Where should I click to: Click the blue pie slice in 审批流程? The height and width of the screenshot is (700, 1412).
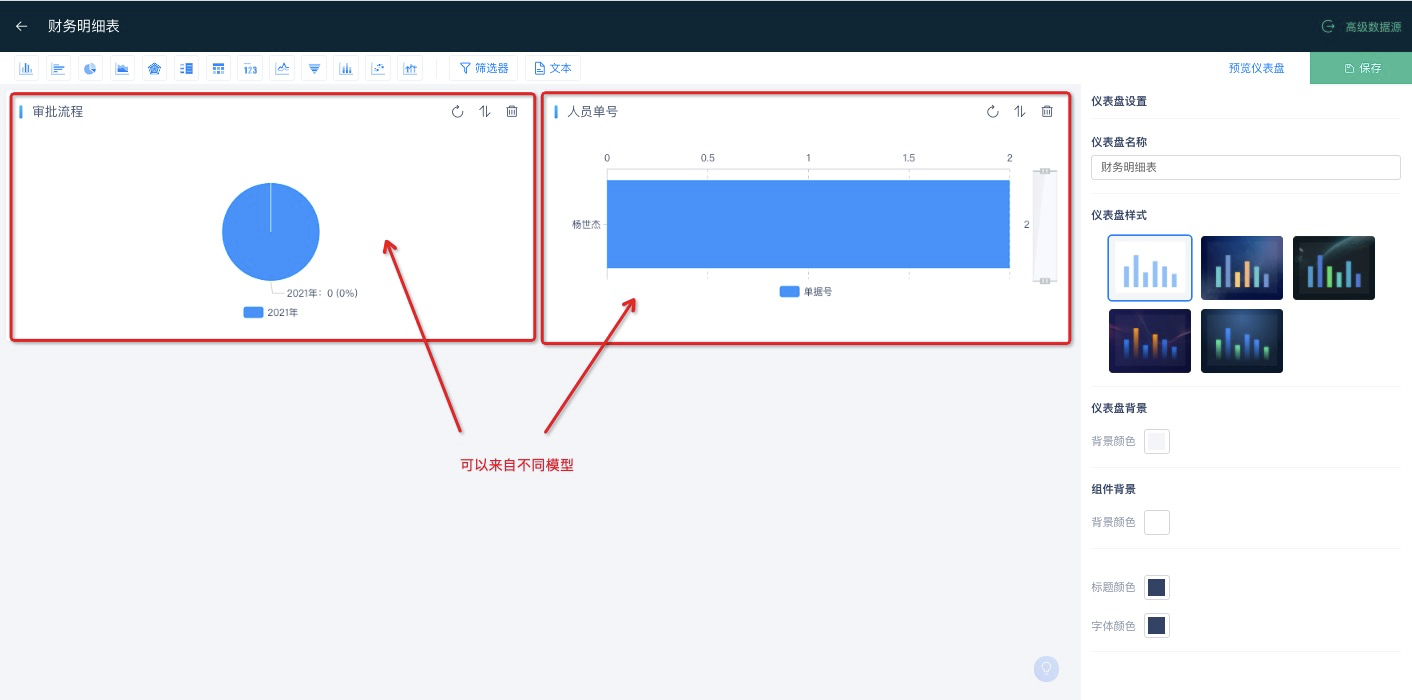click(271, 231)
